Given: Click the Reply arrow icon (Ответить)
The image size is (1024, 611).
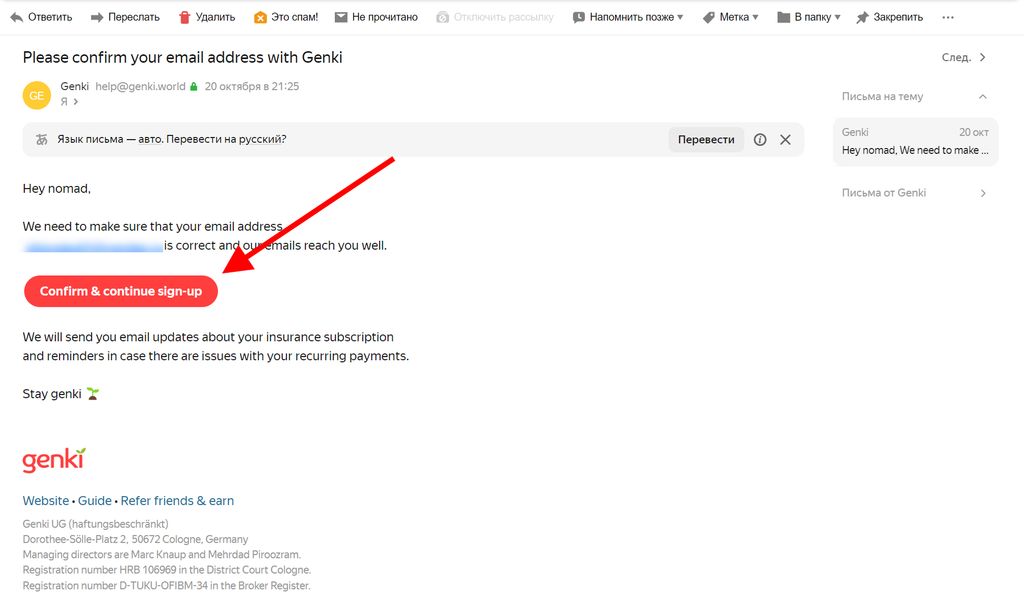Looking at the screenshot, I should click(16, 17).
